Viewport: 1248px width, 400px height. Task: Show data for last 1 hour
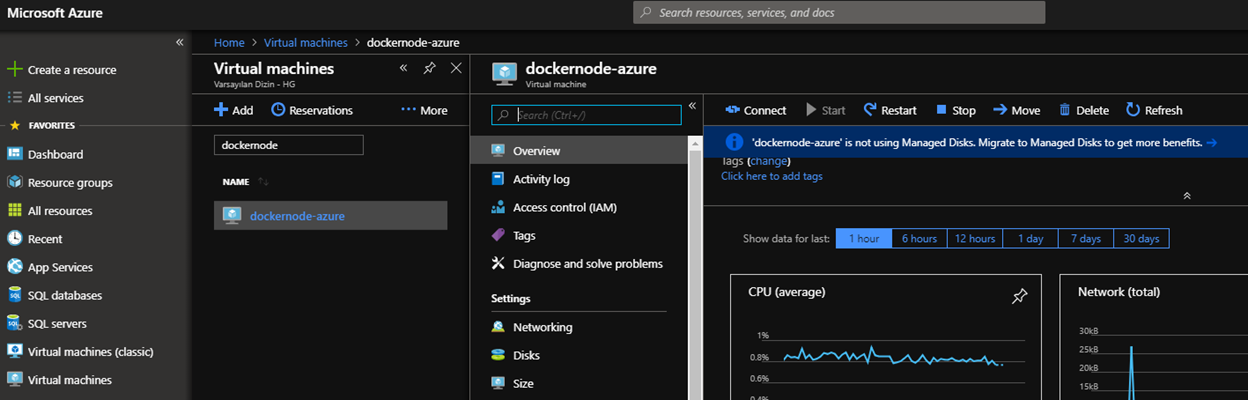[x=863, y=239]
